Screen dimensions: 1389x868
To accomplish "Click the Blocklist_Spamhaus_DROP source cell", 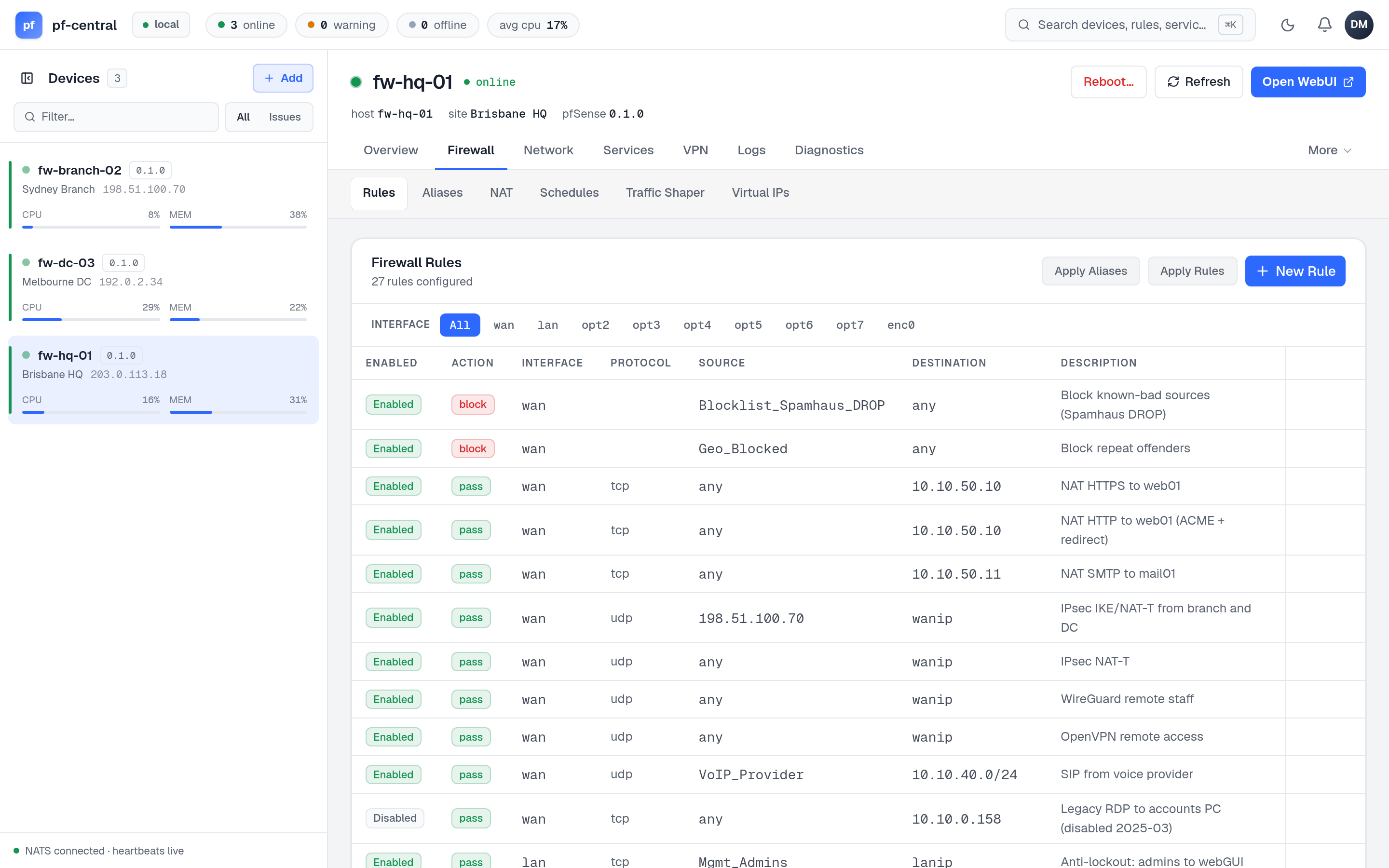I will [791, 405].
